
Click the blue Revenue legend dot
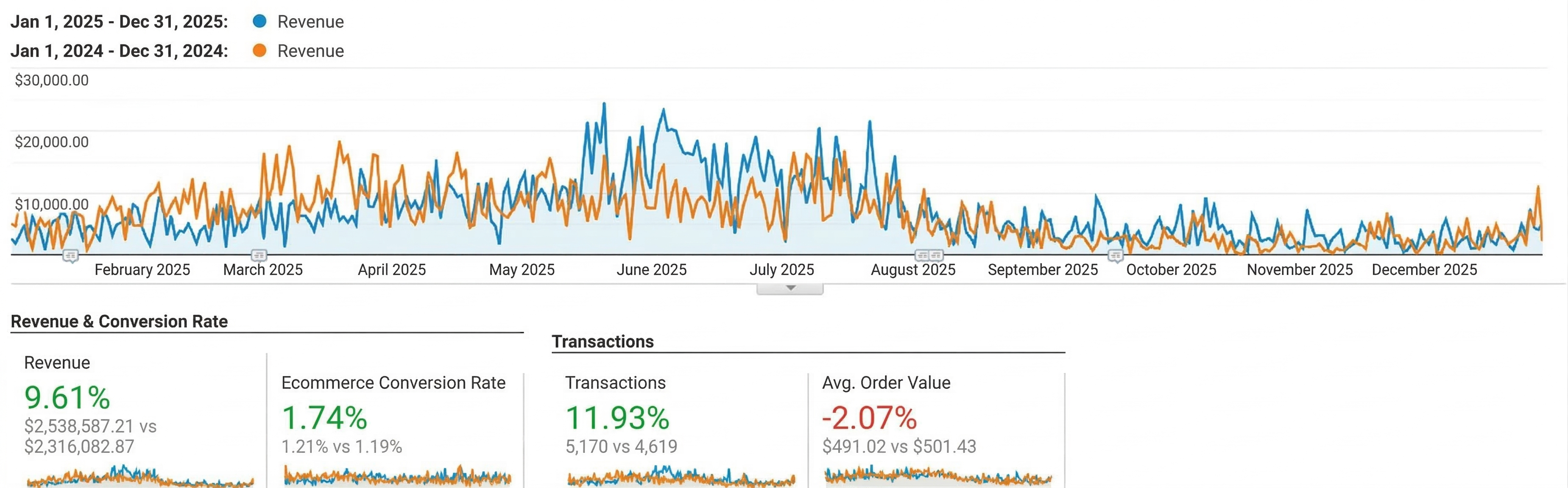pyautogui.click(x=259, y=21)
